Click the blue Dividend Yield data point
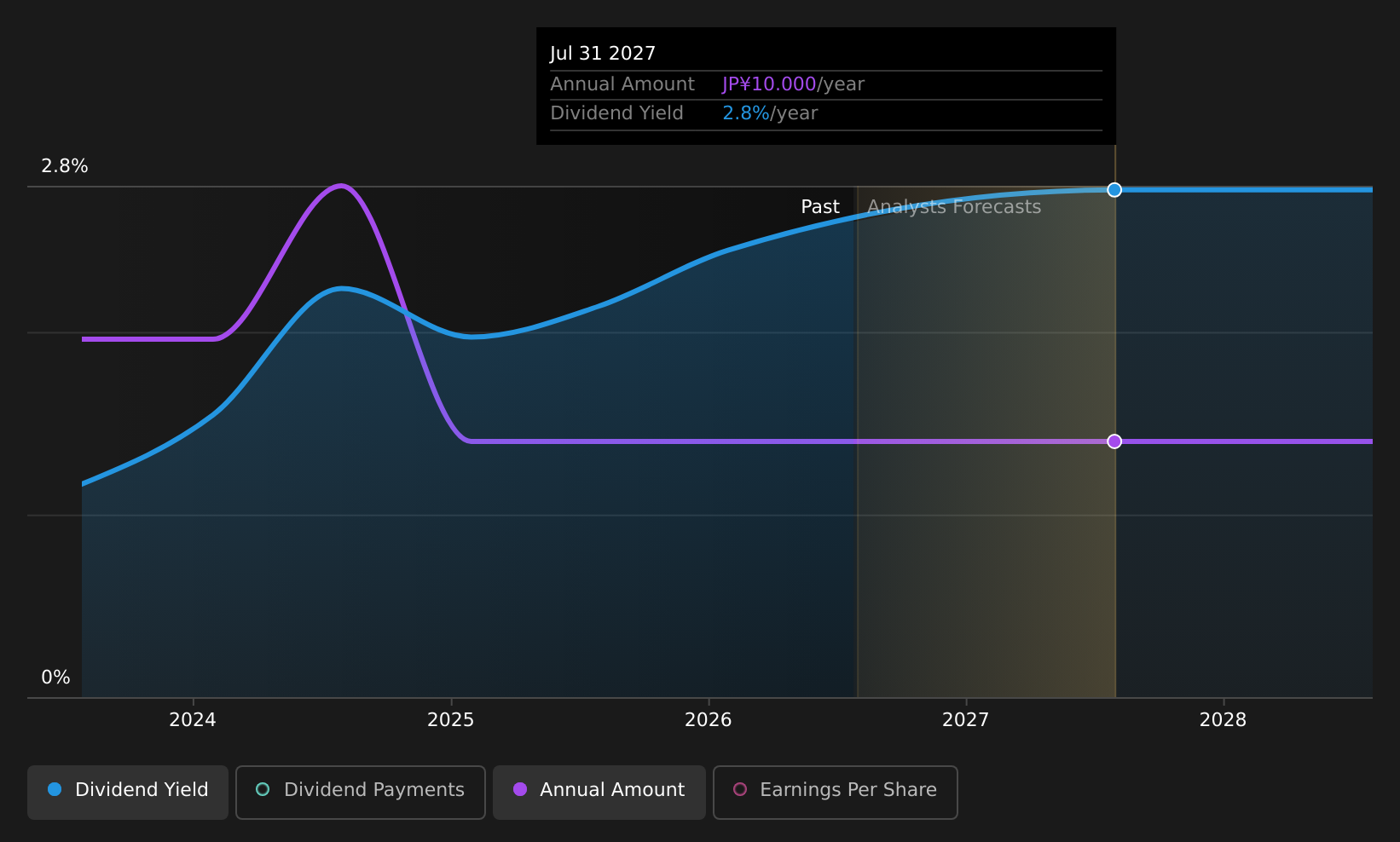This screenshot has width=1400, height=842. point(1114,189)
